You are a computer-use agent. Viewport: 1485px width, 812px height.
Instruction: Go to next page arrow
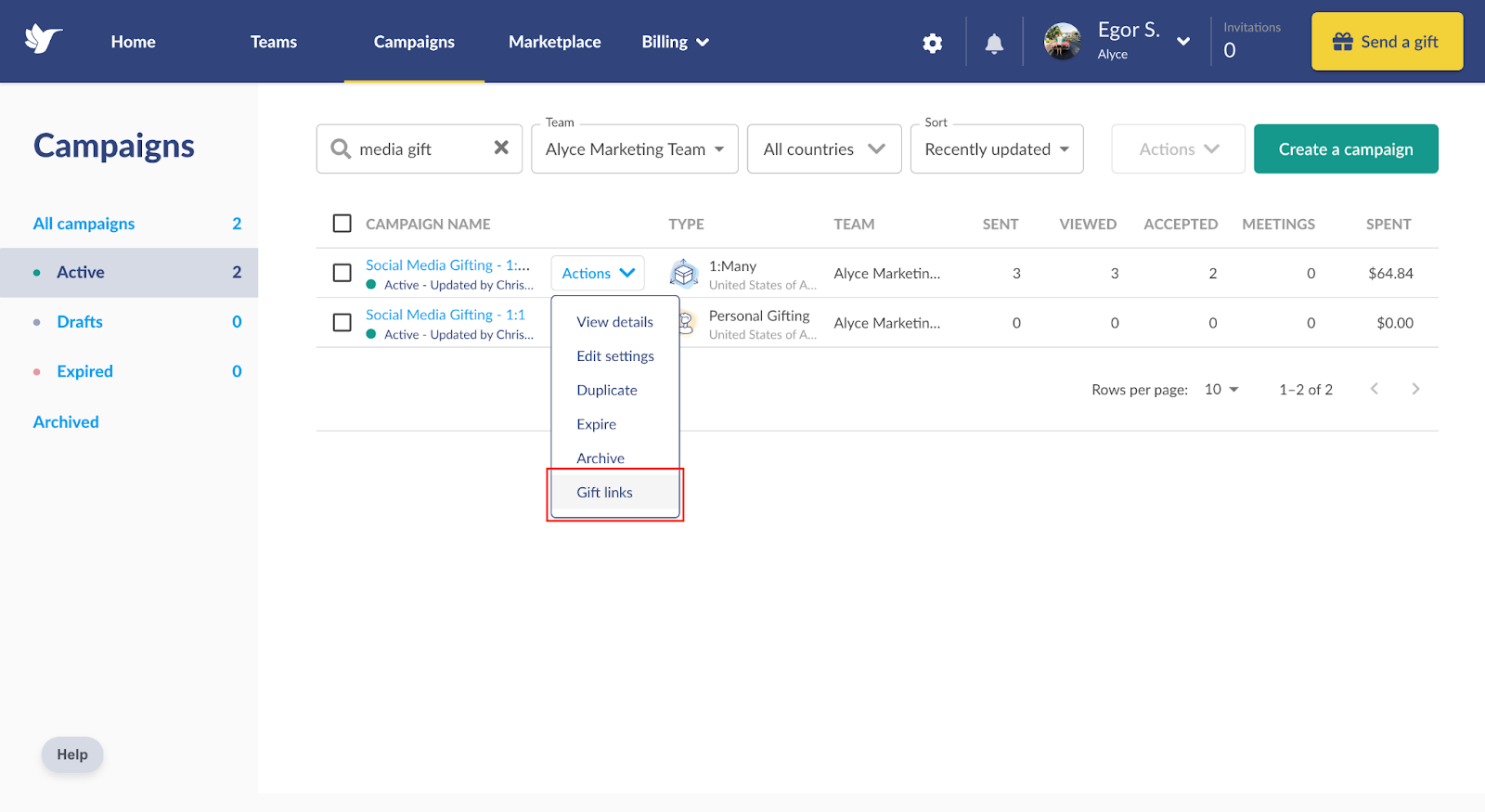click(x=1415, y=389)
